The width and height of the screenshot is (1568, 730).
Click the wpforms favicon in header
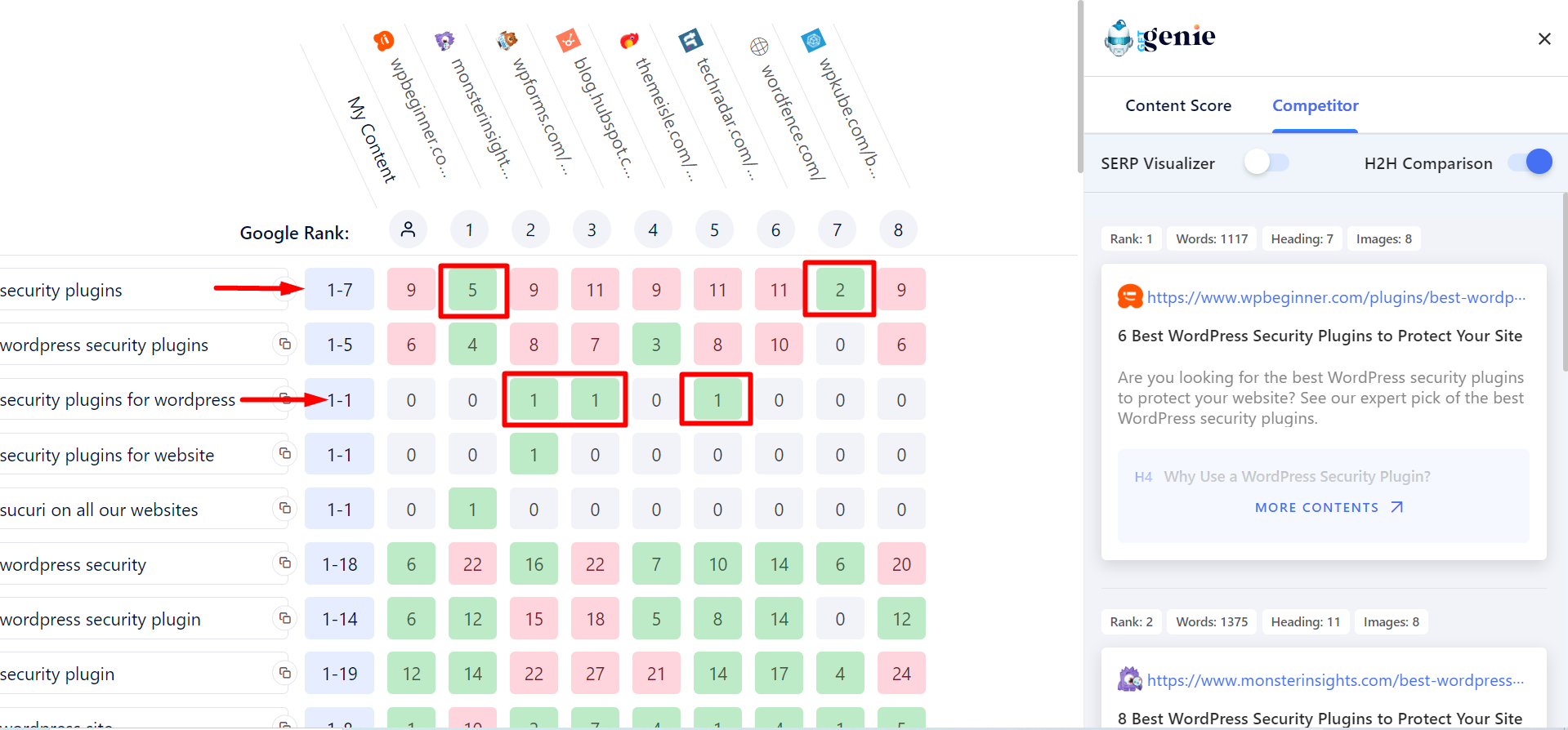click(507, 40)
